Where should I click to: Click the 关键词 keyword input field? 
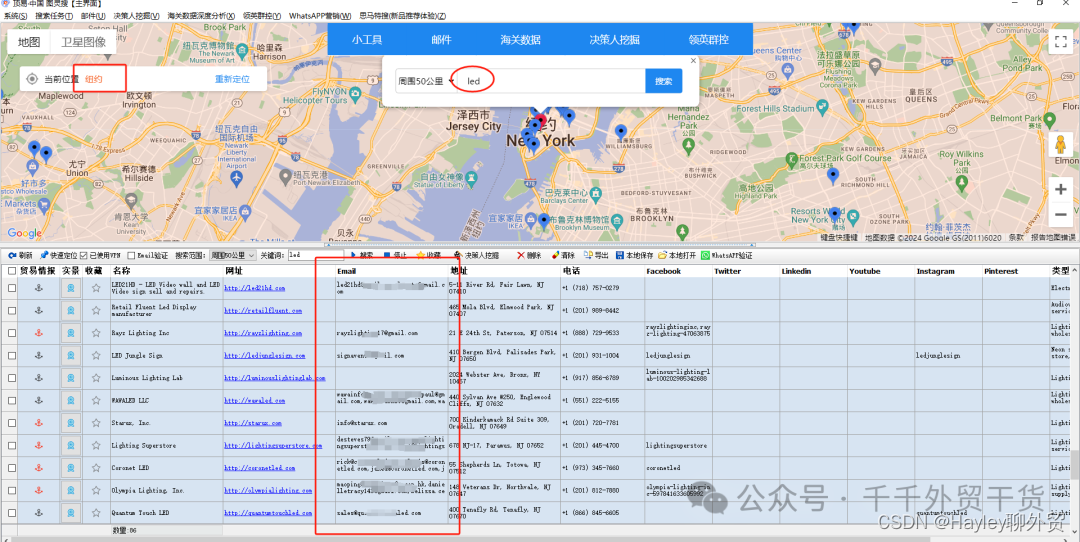[x=315, y=255]
